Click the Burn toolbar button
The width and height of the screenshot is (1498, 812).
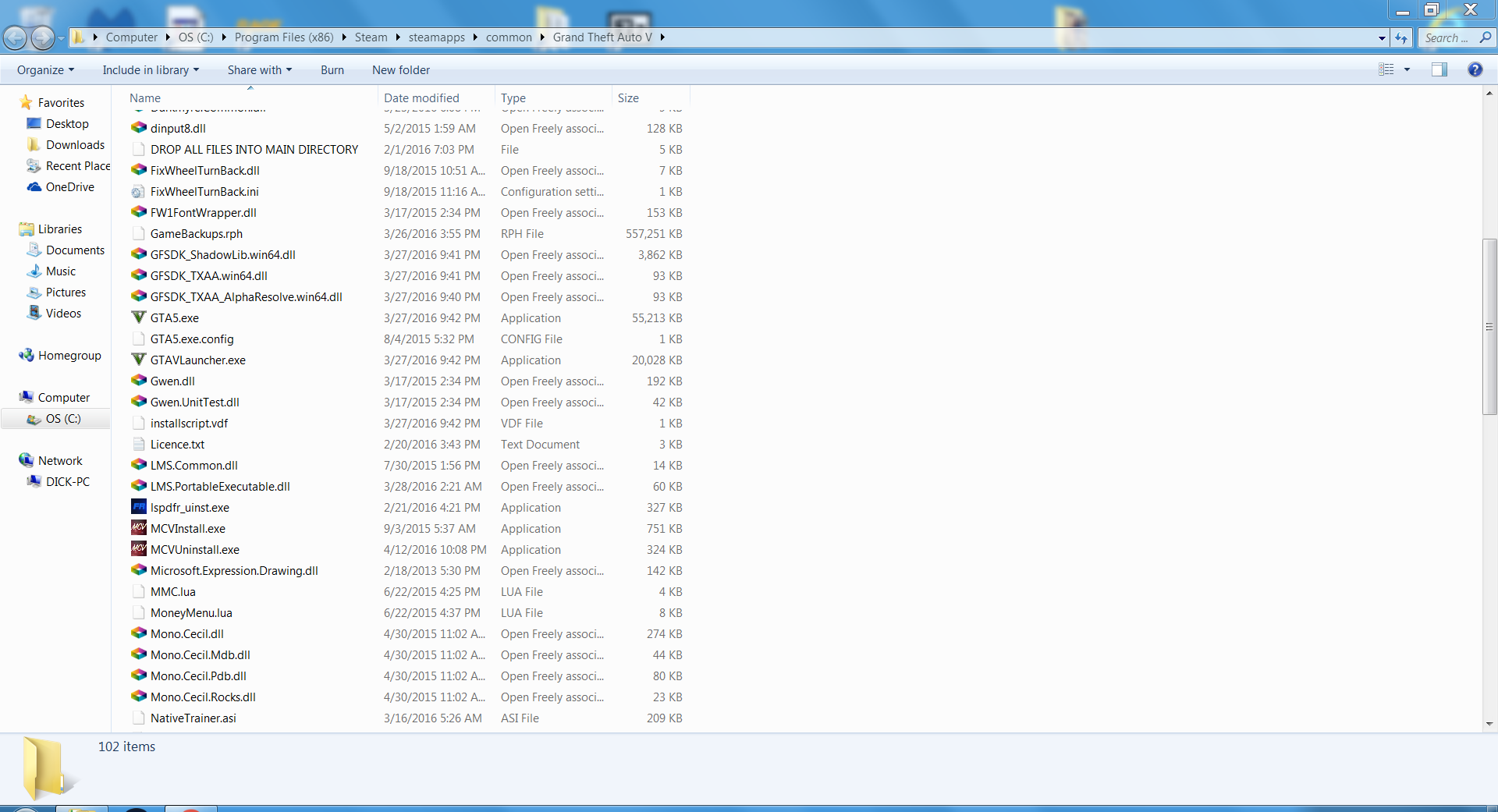point(332,69)
